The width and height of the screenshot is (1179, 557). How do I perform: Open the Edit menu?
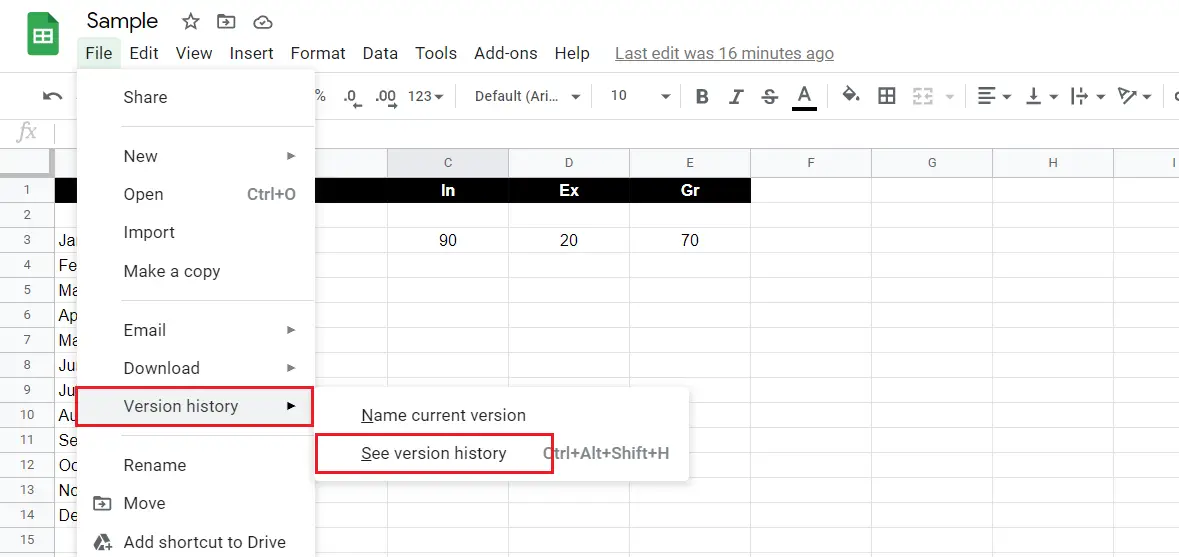click(144, 53)
